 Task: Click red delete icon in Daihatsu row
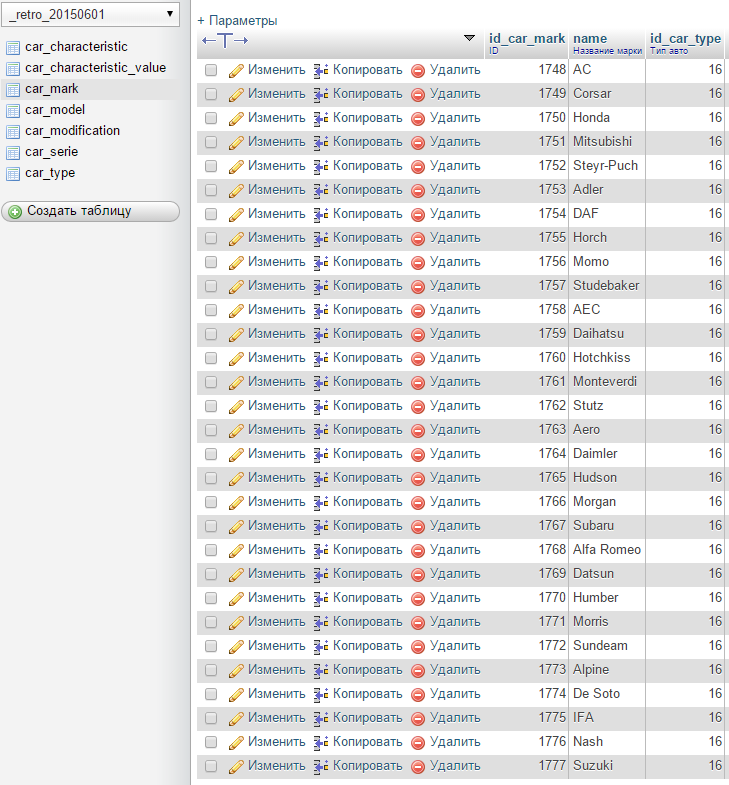pyautogui.click(x=418, y=335)
